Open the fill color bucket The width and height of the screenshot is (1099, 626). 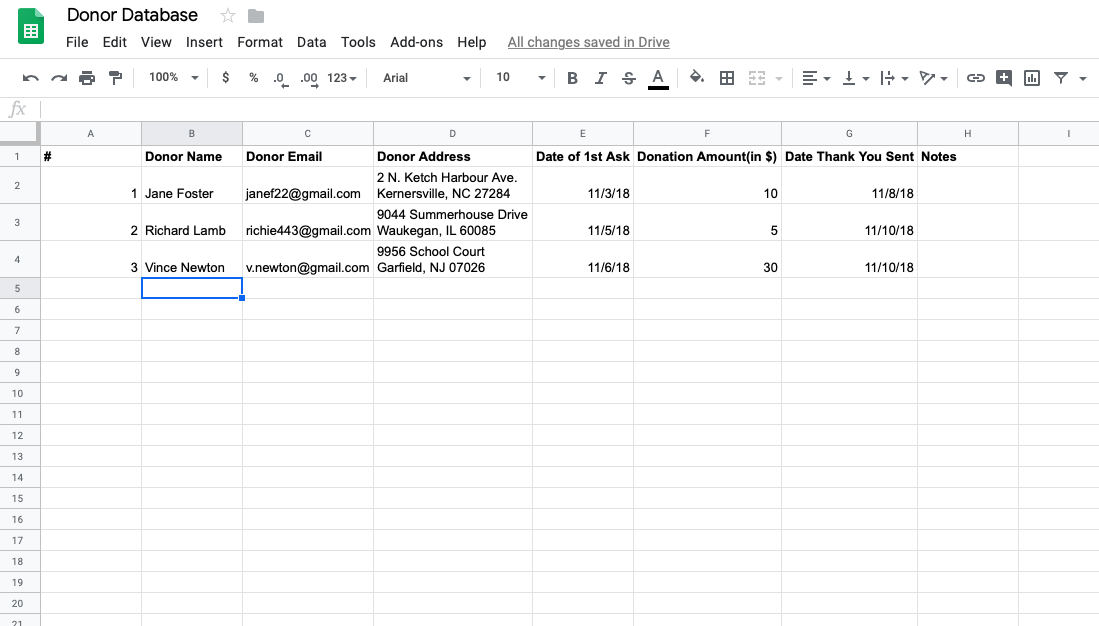[x=696, y=77]
